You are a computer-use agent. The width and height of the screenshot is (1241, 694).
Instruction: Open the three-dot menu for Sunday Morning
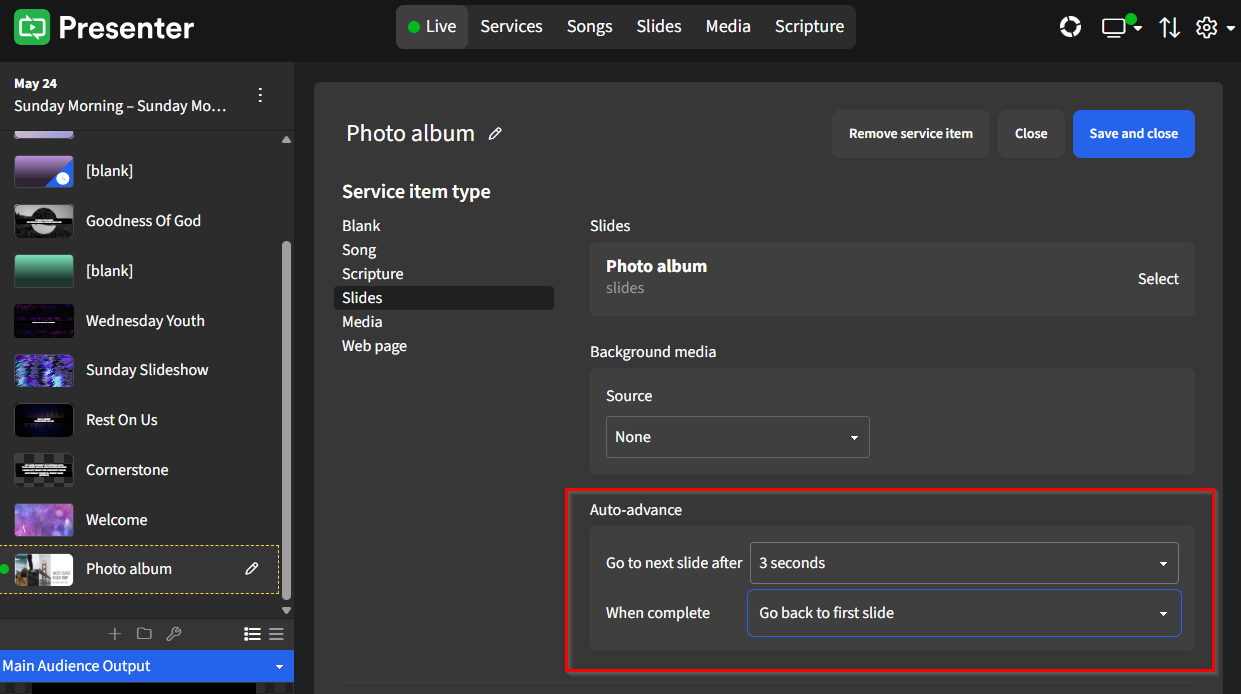(260, 94)
